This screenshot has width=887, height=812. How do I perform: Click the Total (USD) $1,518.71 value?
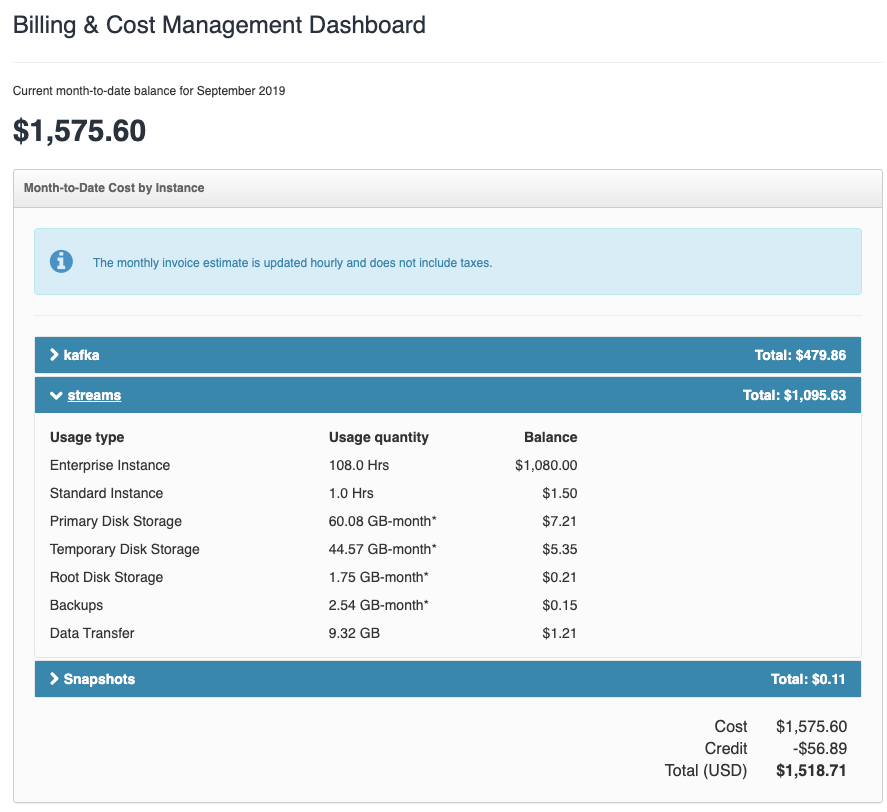pos(811,770)
